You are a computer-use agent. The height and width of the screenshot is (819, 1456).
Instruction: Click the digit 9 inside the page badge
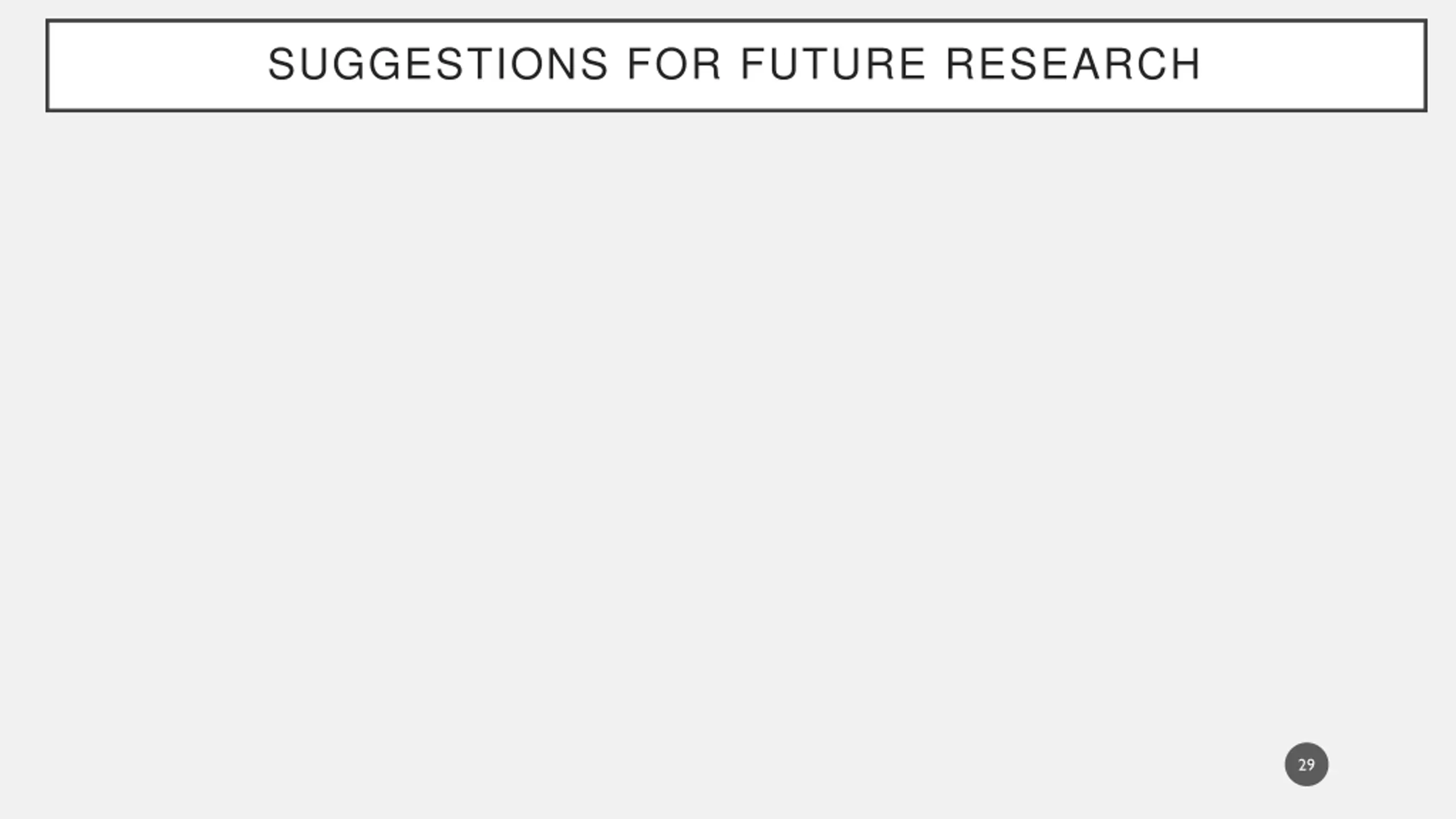[x=1310, y=764]
